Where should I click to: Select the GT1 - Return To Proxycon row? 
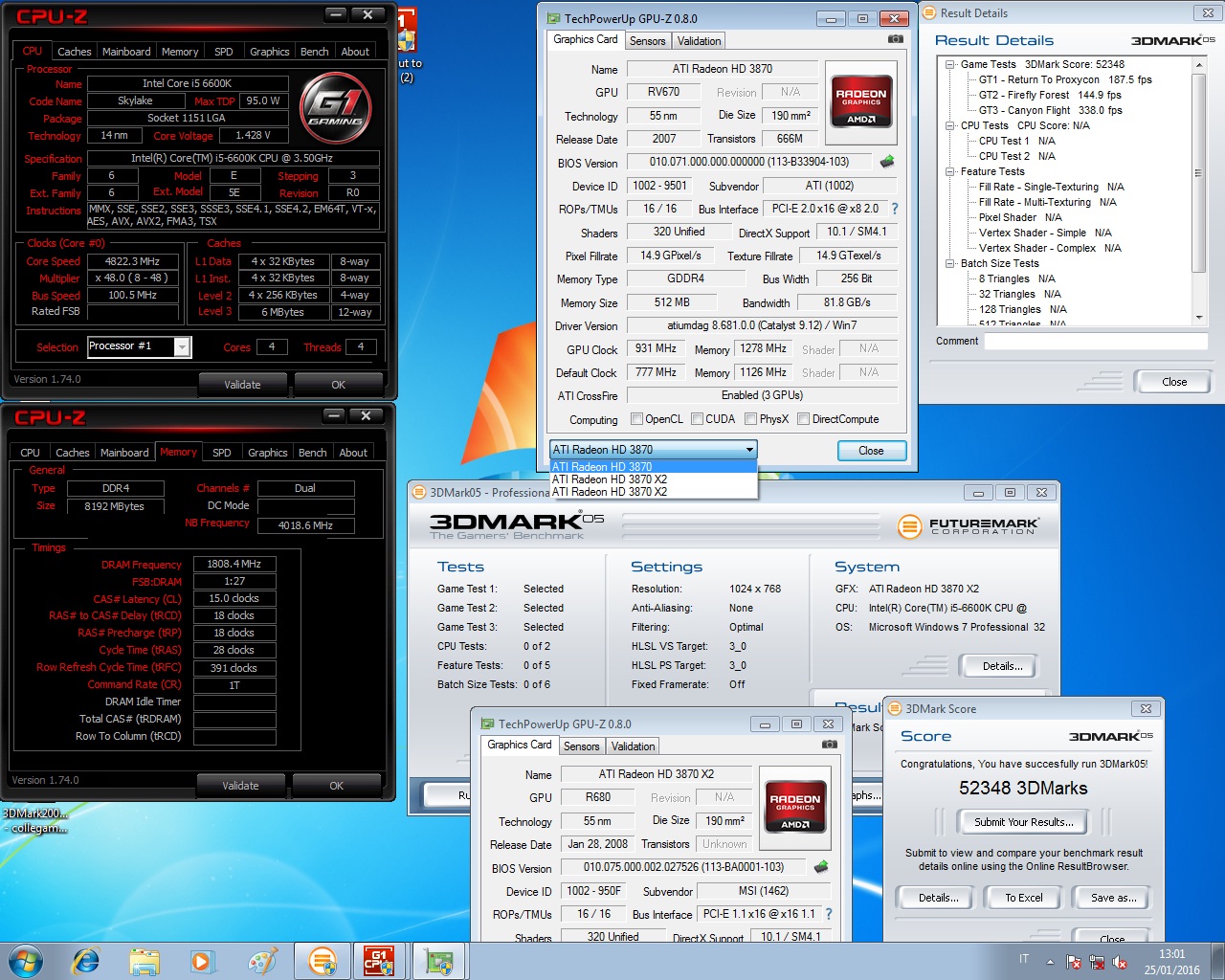(x=1065, y=79)
